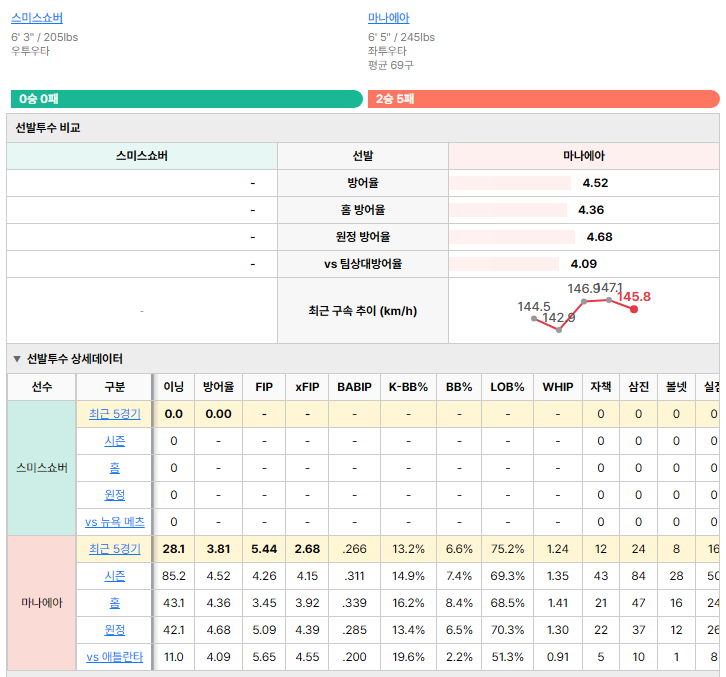Click the 평균 69구 text
This screenshot has height=677, width=726.
coord(391,65)
